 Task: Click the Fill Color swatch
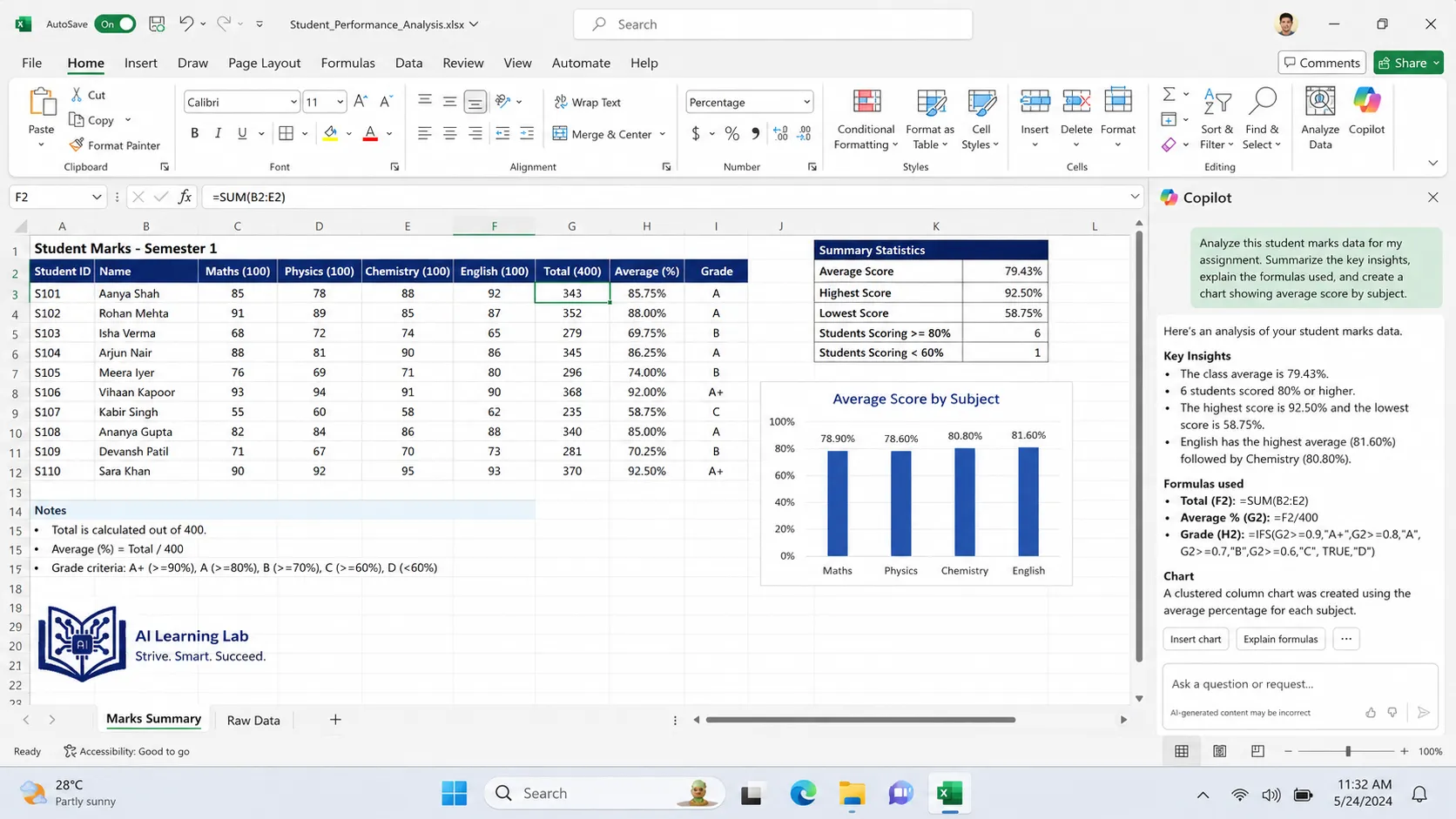(x=330, y=134)
